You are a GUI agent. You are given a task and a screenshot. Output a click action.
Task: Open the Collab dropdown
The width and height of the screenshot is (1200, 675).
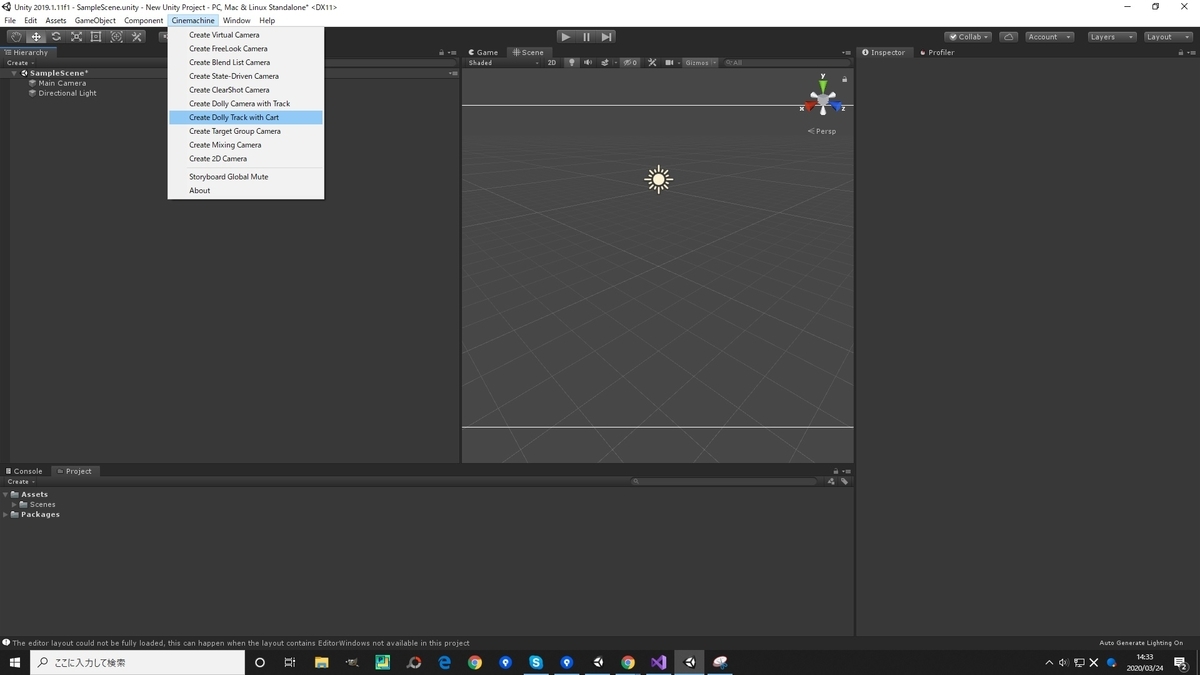coord(969,37)
